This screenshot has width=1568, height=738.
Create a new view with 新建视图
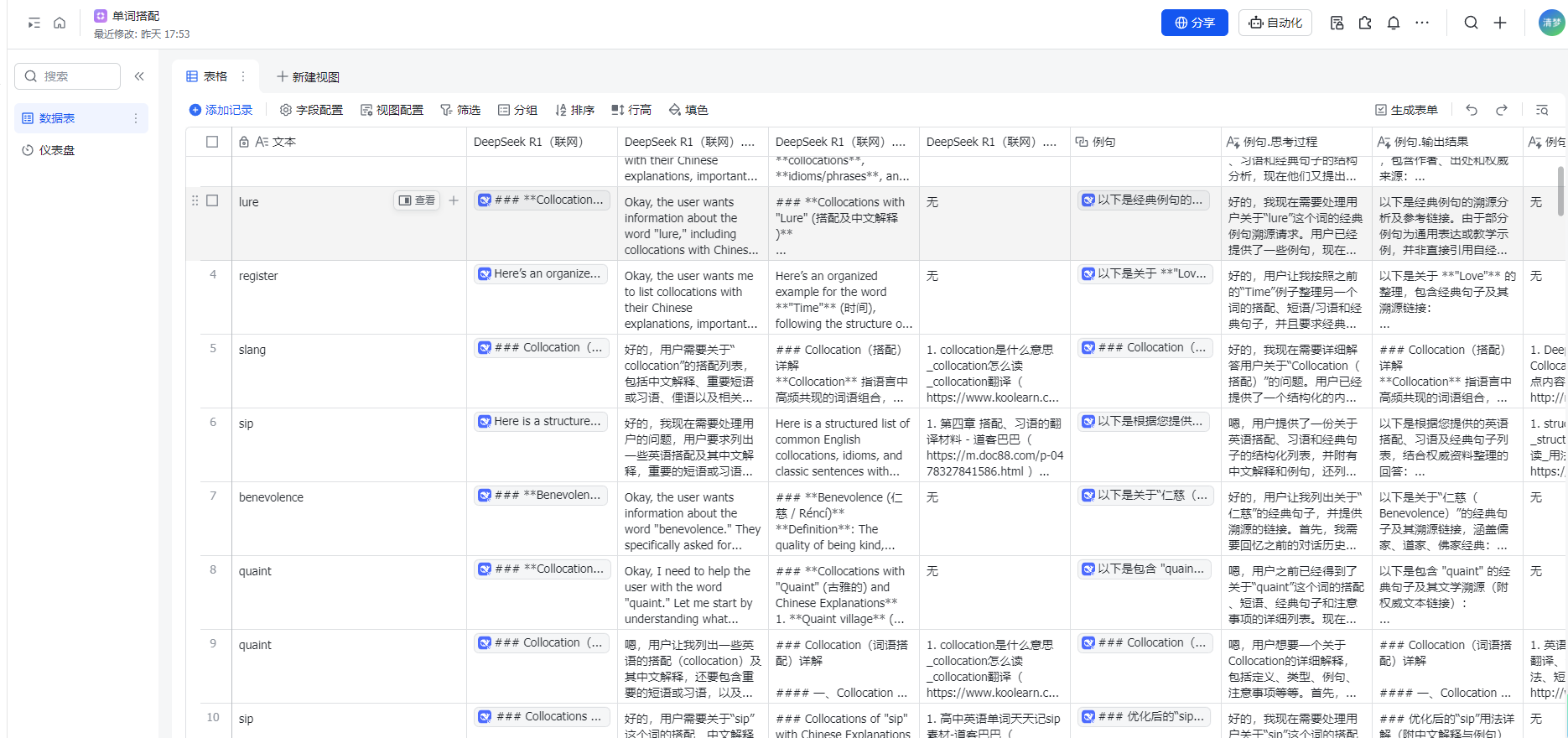pyautogui.click(x=308, y=76)
